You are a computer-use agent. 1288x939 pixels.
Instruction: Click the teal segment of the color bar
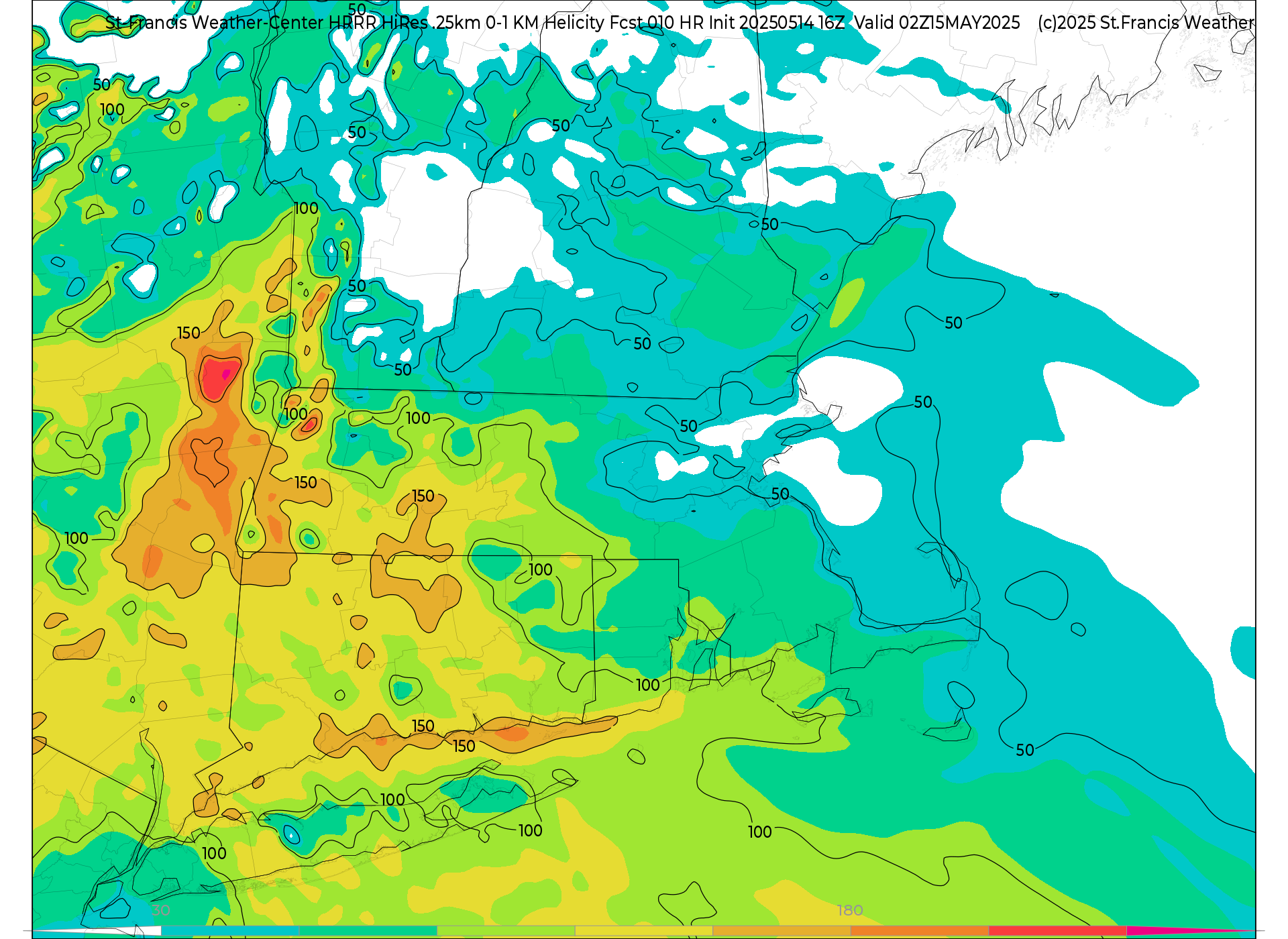coord(230,931)
